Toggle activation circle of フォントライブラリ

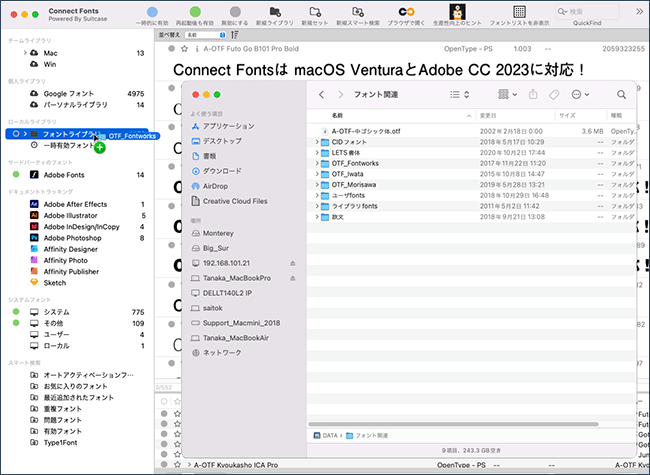coord(16,134)
